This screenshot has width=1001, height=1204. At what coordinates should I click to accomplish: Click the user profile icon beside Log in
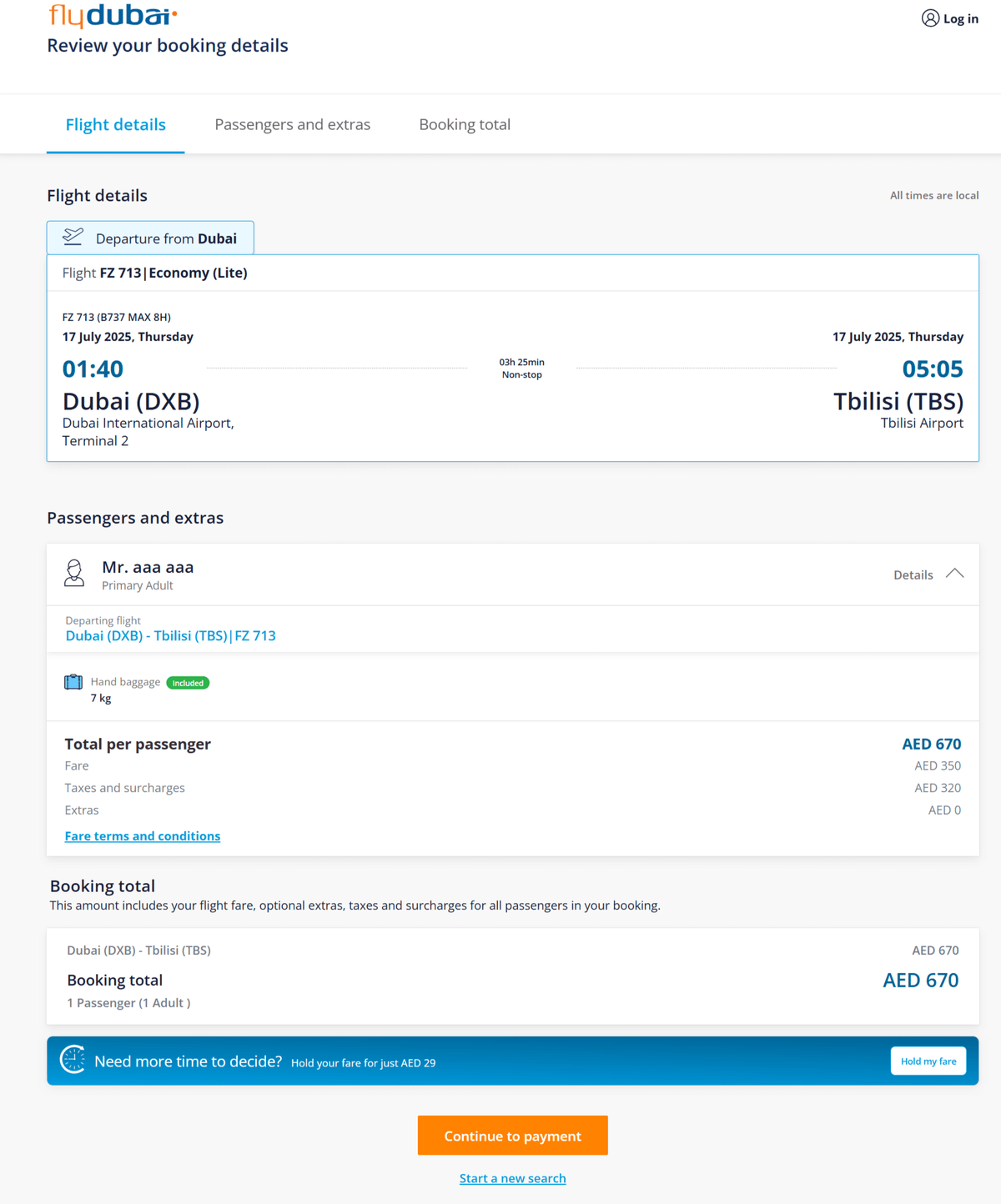pyautogui.click(x=930, y=18)
